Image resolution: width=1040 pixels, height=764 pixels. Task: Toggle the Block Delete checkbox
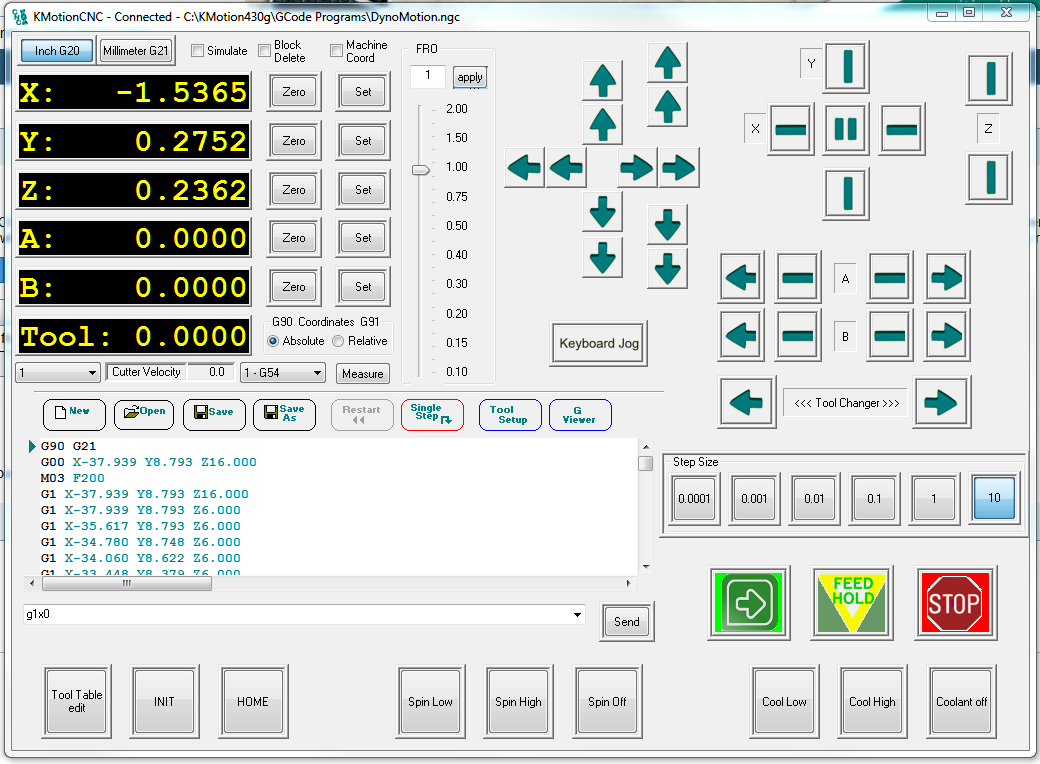pyautogui.click(x=265, y=51)
